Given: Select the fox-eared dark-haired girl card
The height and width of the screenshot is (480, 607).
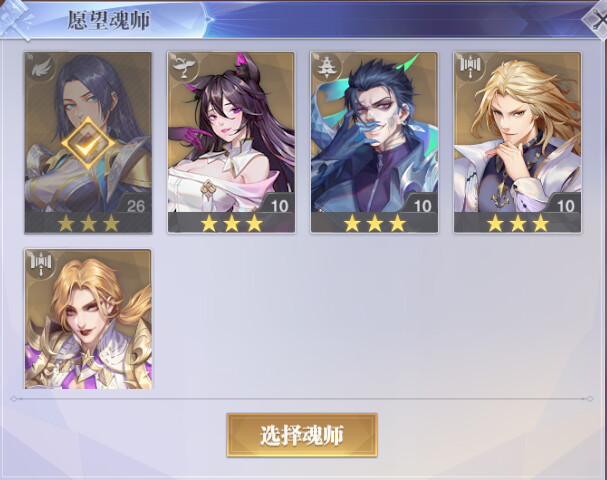Looking at the screenshot, I should 231,142.
